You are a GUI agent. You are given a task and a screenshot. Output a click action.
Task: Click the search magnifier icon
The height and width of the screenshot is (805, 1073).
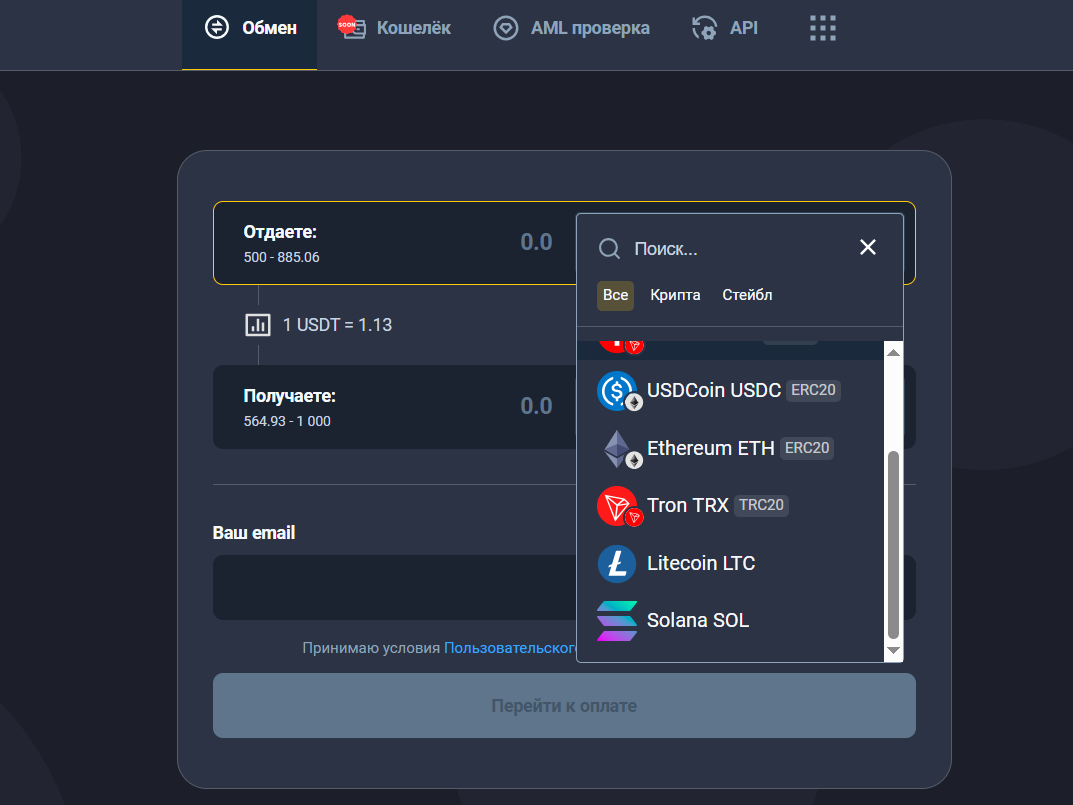point(609,248)
